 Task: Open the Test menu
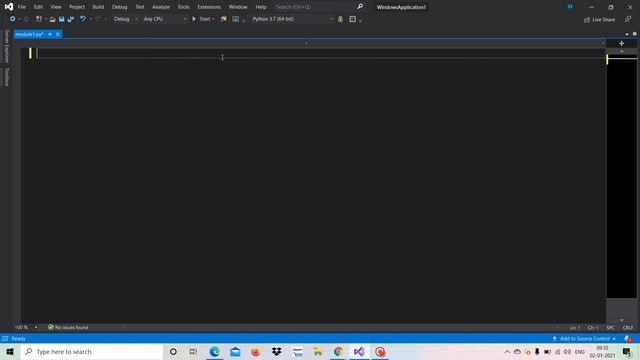pos(140,7)
